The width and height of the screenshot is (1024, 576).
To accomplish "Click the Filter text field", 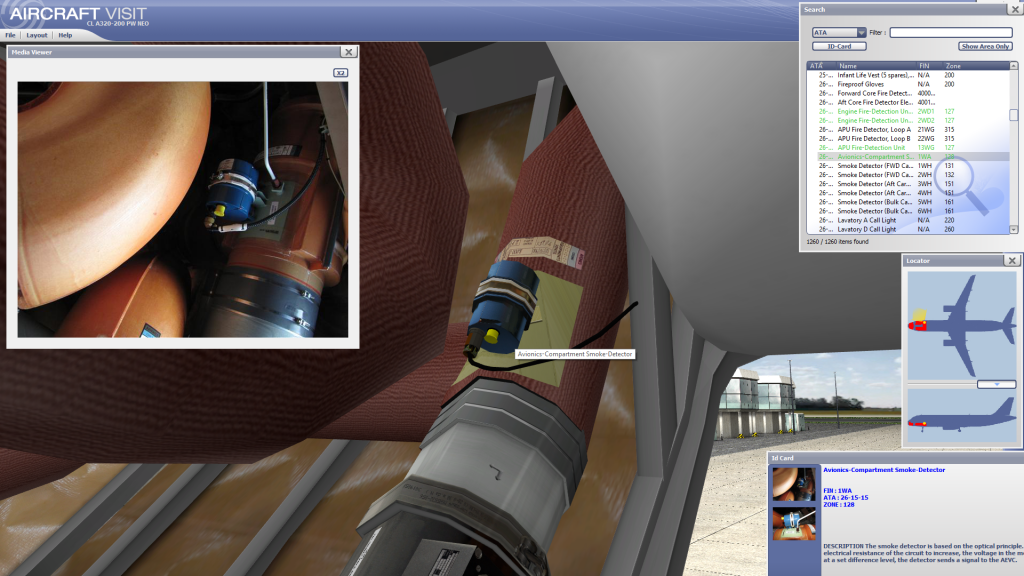I will click(951, 33).
